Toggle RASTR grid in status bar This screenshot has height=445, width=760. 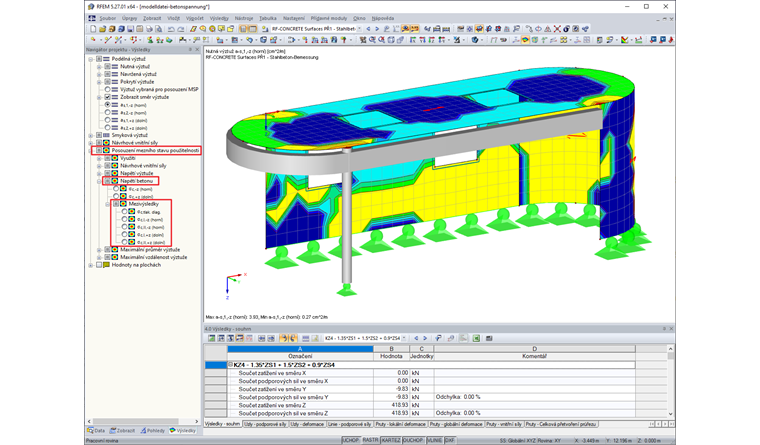click(370, 440)
